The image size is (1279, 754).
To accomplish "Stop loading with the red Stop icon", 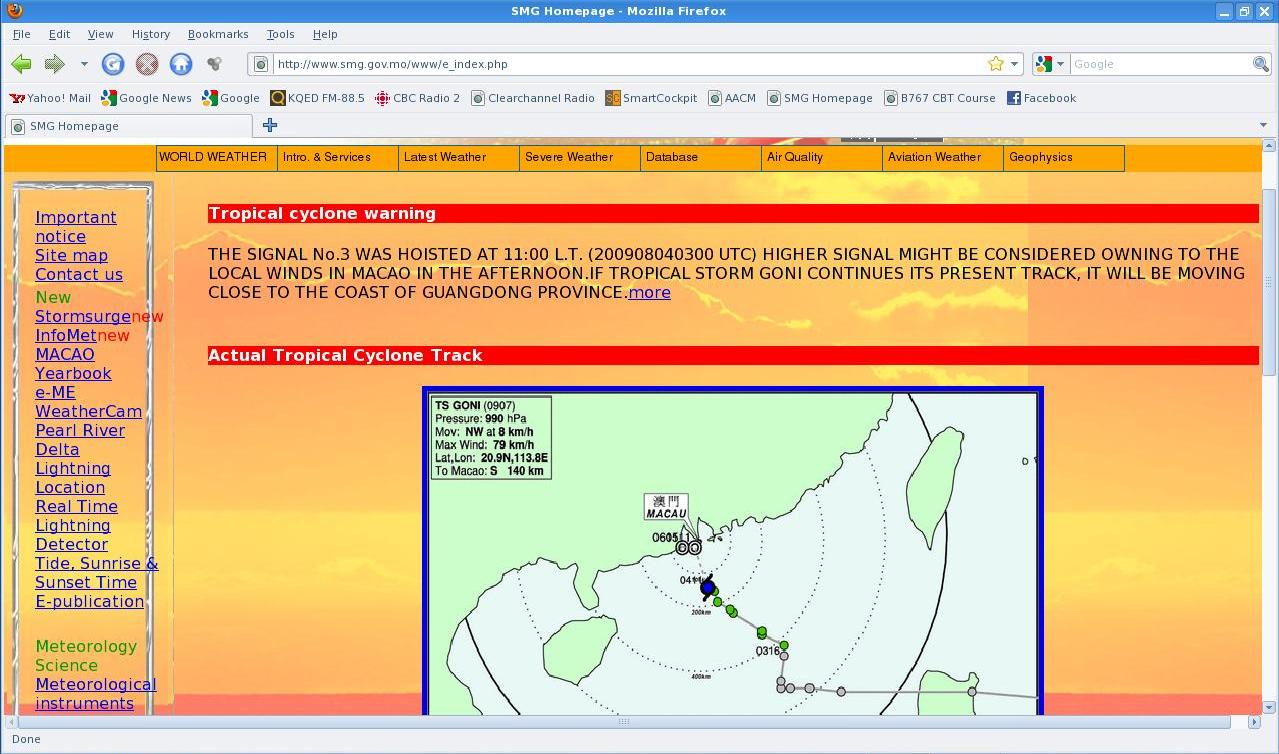I will tap(147, 64).
